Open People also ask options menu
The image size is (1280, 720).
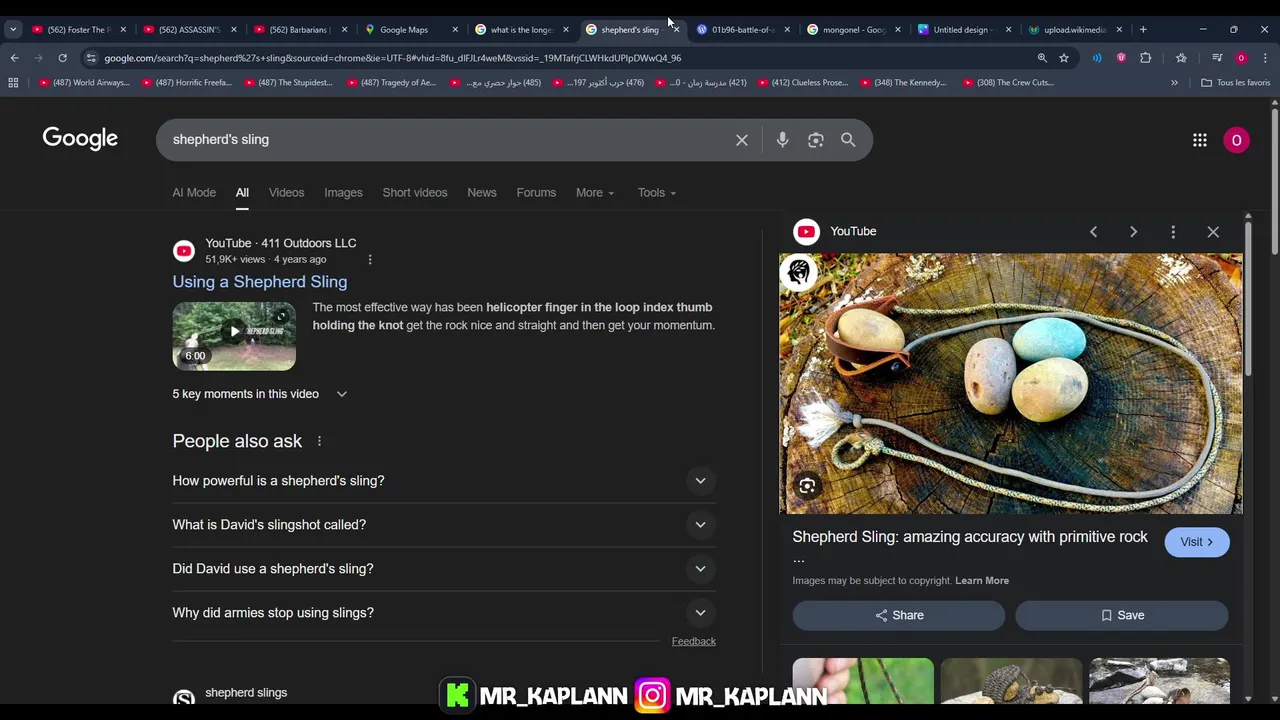click(319, 441)
